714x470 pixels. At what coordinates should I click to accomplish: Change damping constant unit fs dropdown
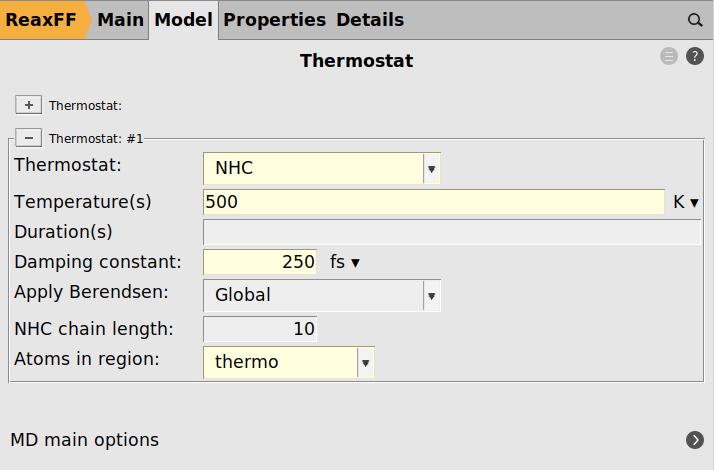point(345,262)
